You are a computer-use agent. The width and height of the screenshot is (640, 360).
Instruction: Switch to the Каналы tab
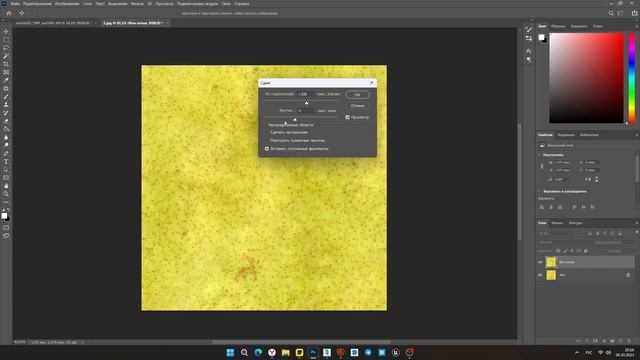557,223
